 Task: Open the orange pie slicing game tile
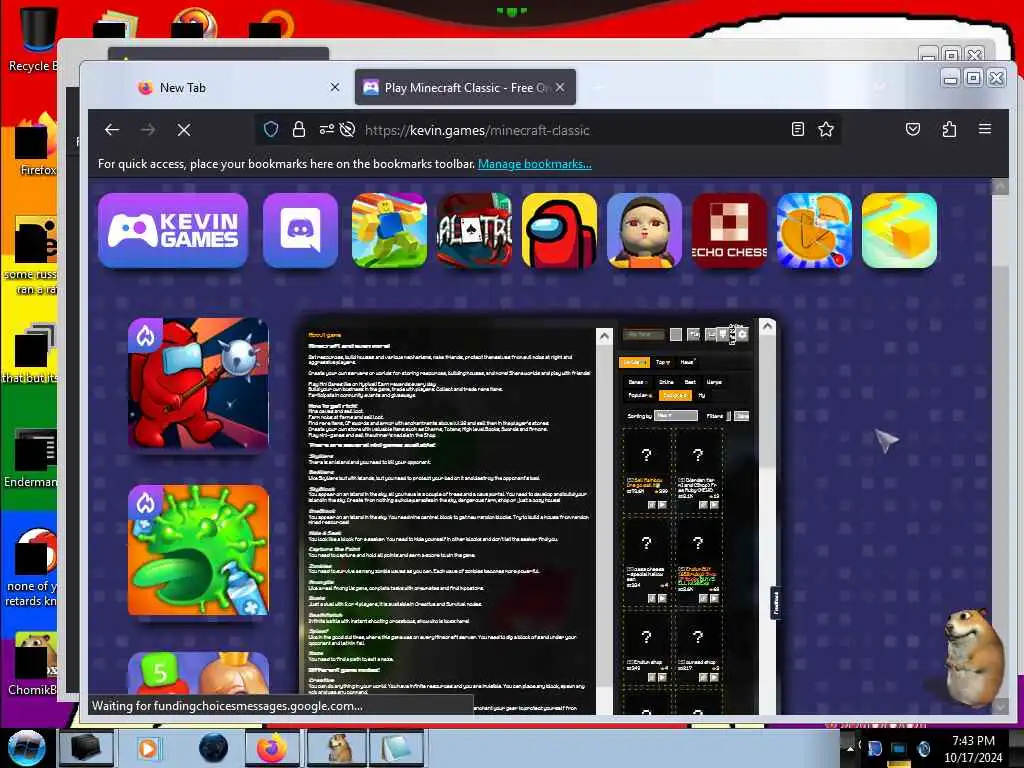click(814, 231)
